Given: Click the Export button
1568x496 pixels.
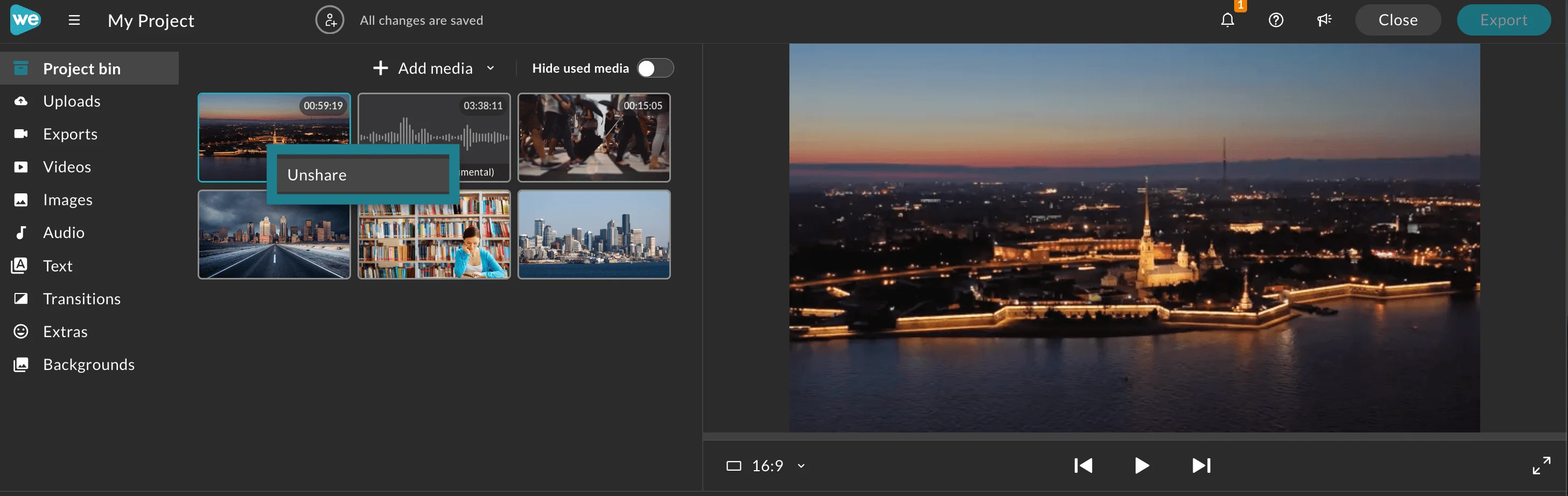Looking at the screenshot, I should point(1503,20).
